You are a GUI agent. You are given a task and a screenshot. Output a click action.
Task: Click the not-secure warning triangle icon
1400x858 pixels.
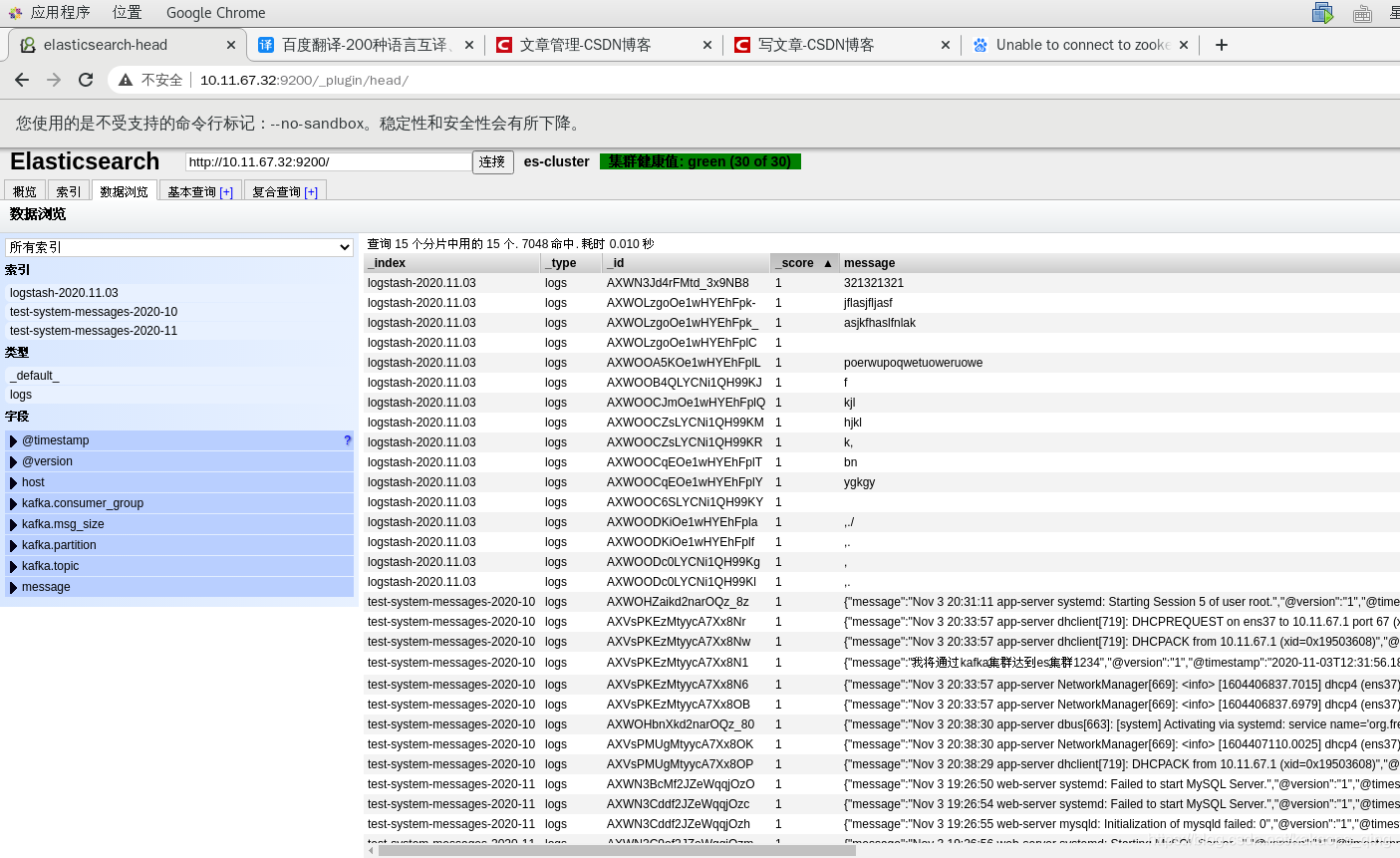pos(126,80)
